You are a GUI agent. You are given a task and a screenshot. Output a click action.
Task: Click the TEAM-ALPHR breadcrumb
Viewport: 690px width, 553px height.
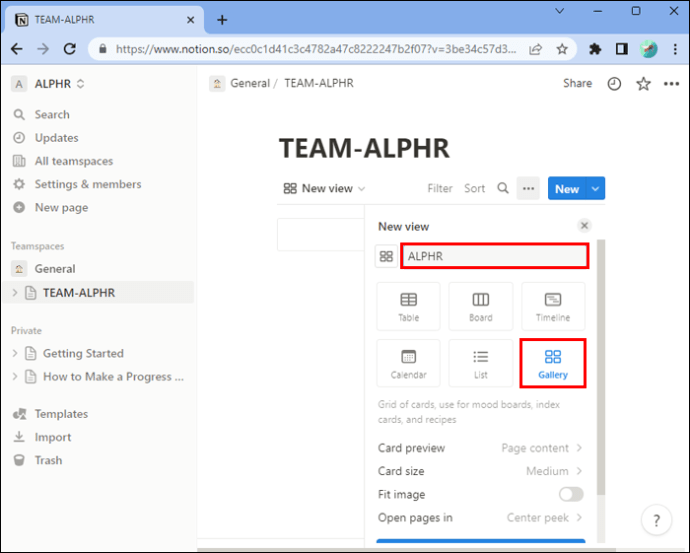[319, 83]
